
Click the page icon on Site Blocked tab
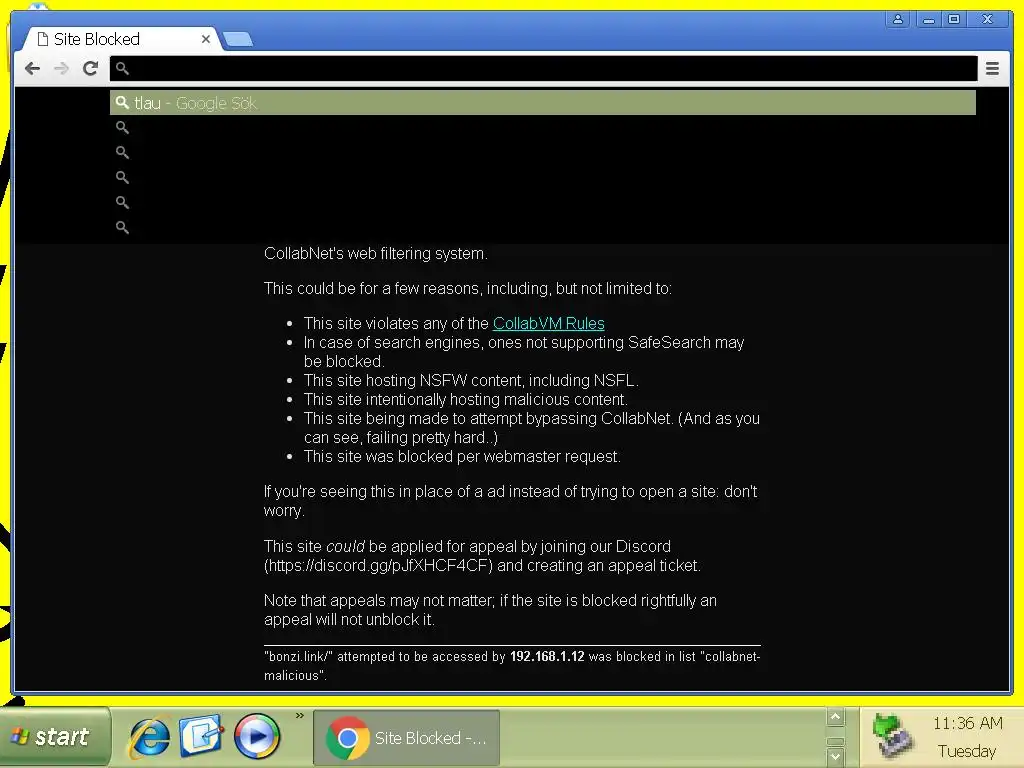pos(42,39)
